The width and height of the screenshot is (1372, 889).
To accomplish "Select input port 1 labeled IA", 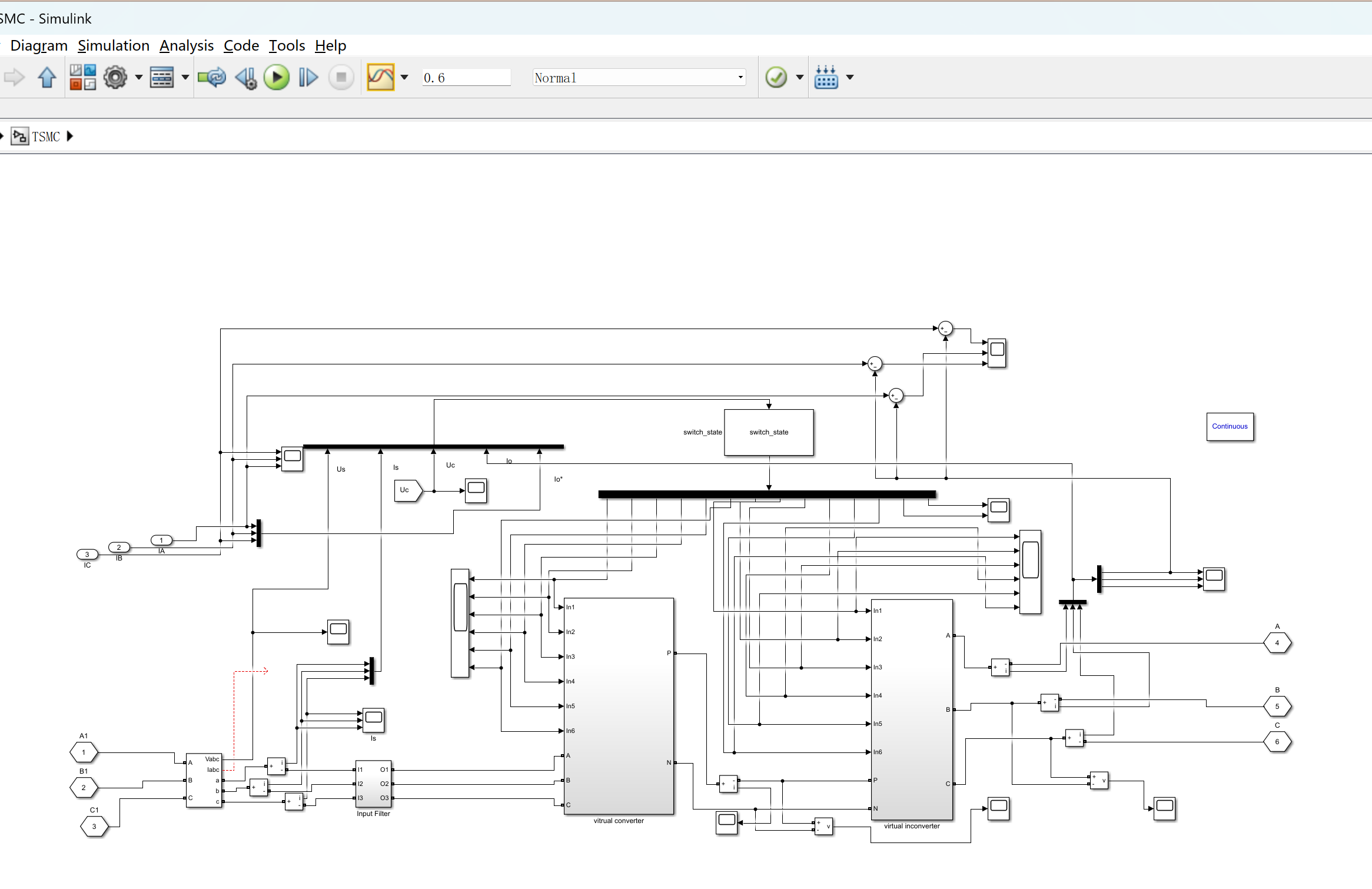I will click(x=161, y=540).
